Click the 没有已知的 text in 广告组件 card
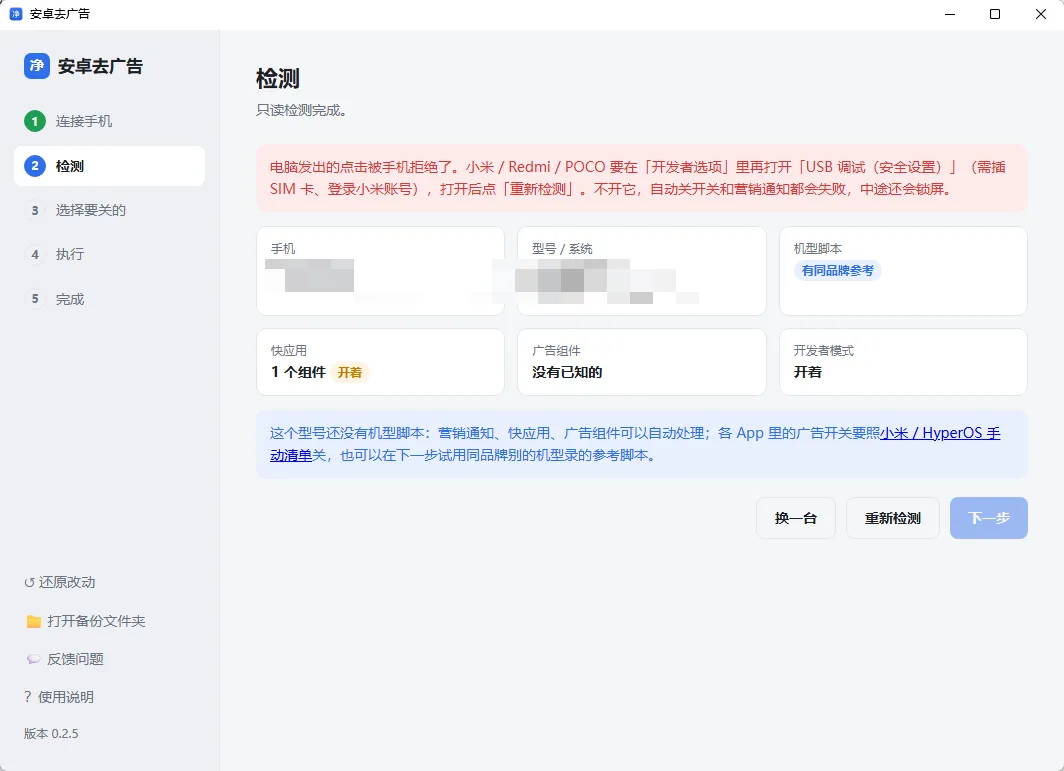Screen dimensions: 1064x771 click(x=567, y=372)
